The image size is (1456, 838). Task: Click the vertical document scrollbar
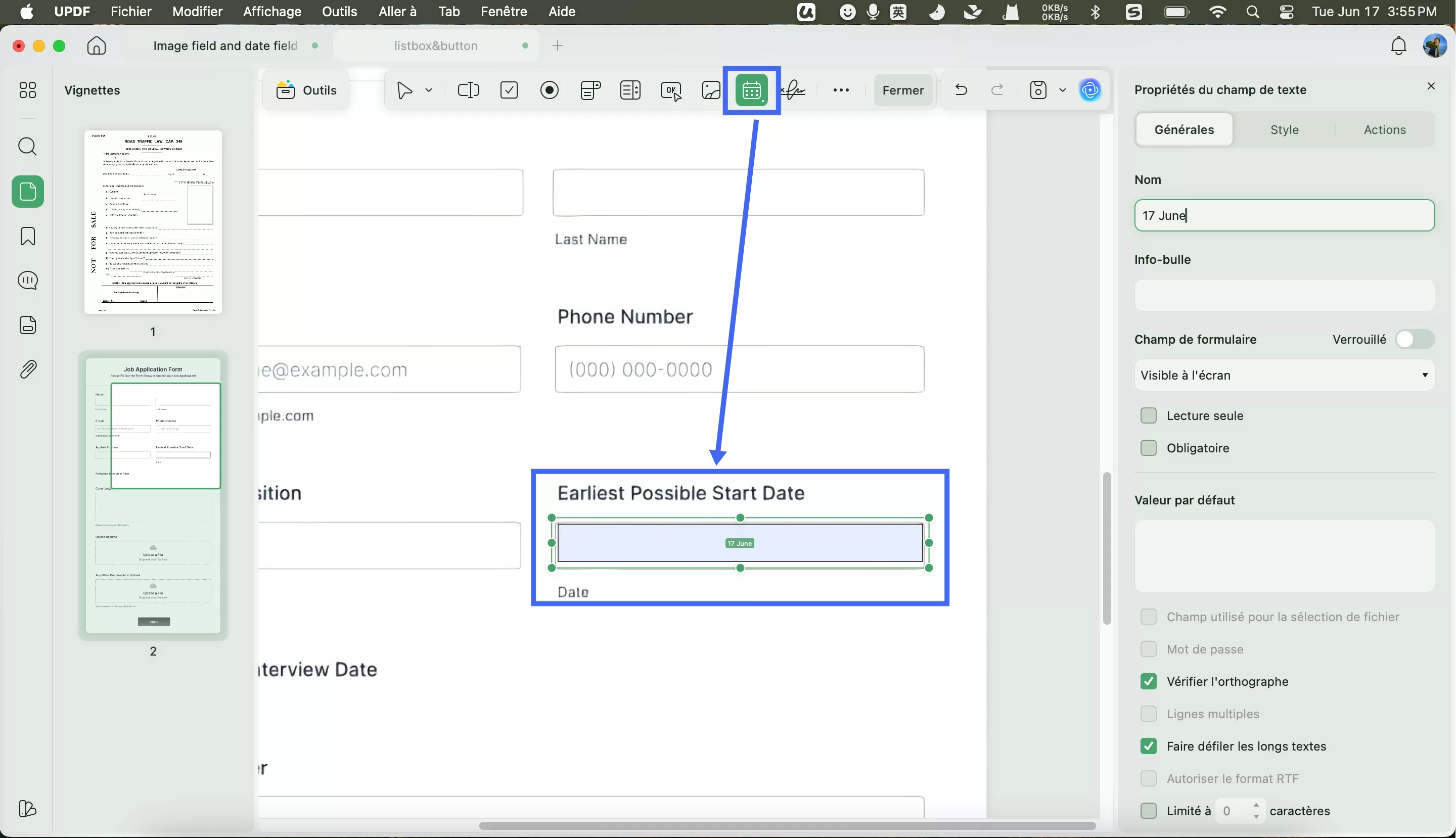coord(1106,548)
